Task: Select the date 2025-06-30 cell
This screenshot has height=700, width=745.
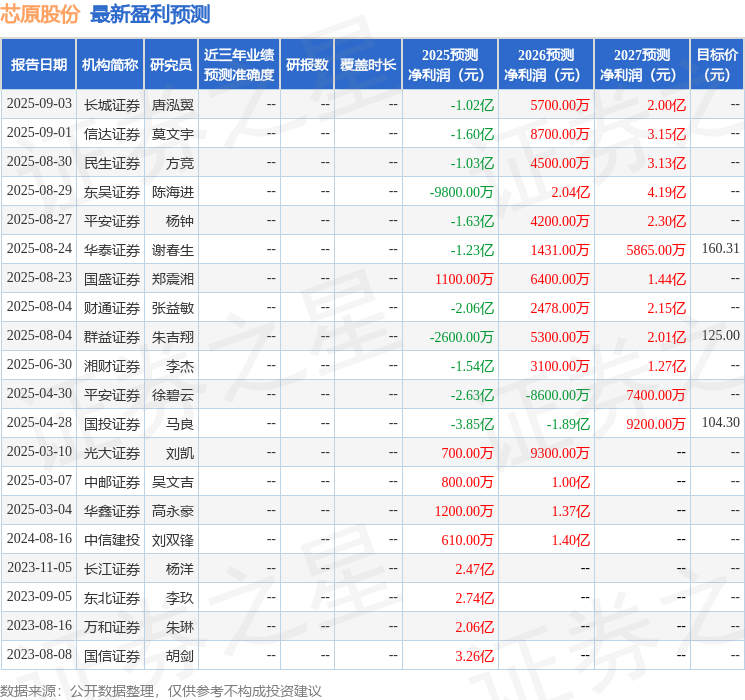Action: tap(39, 364)
